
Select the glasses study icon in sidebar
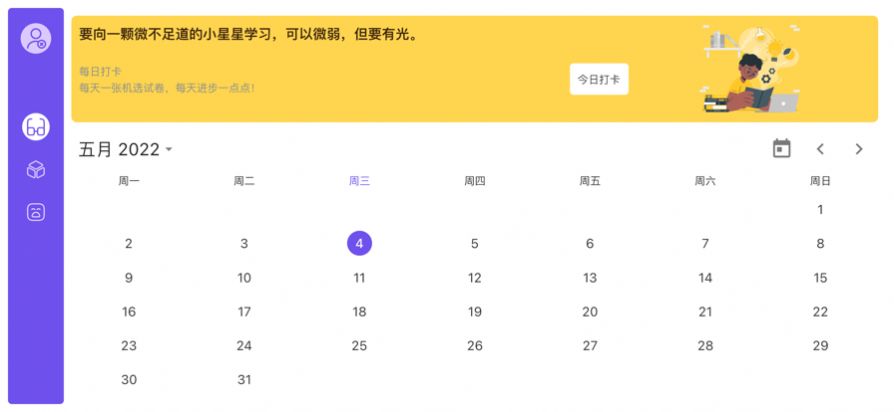pyautogui.click(x=36, y=127)
